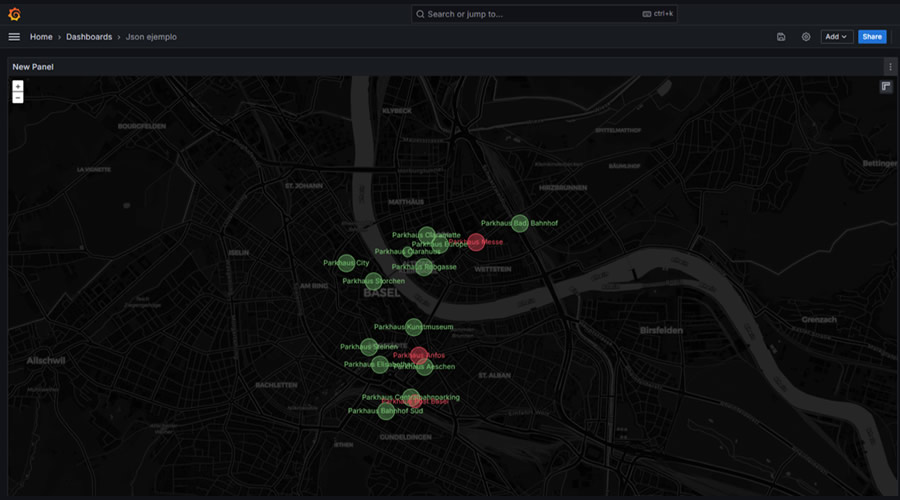Navigate to Dashboards breadcrumb

tap(89, 37)
